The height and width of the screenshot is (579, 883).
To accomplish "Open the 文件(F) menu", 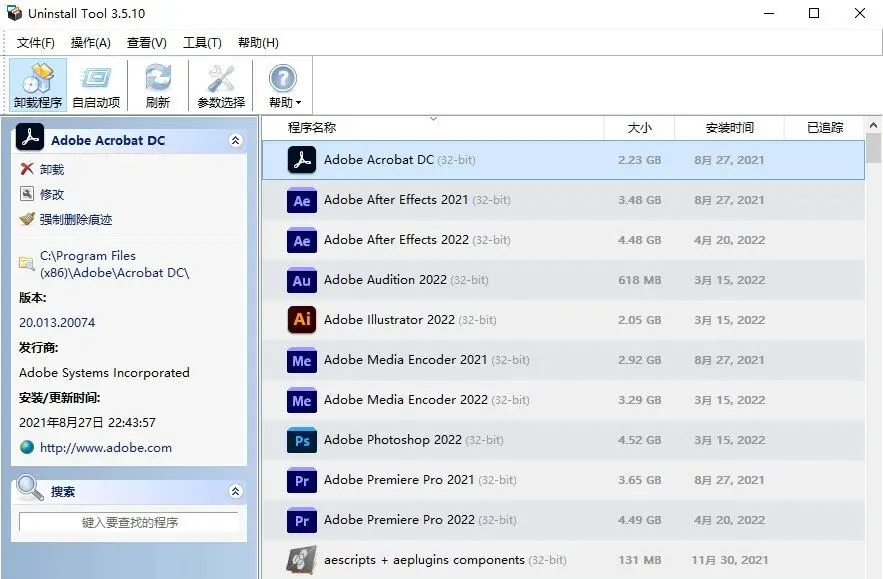I will coord(35,43).
